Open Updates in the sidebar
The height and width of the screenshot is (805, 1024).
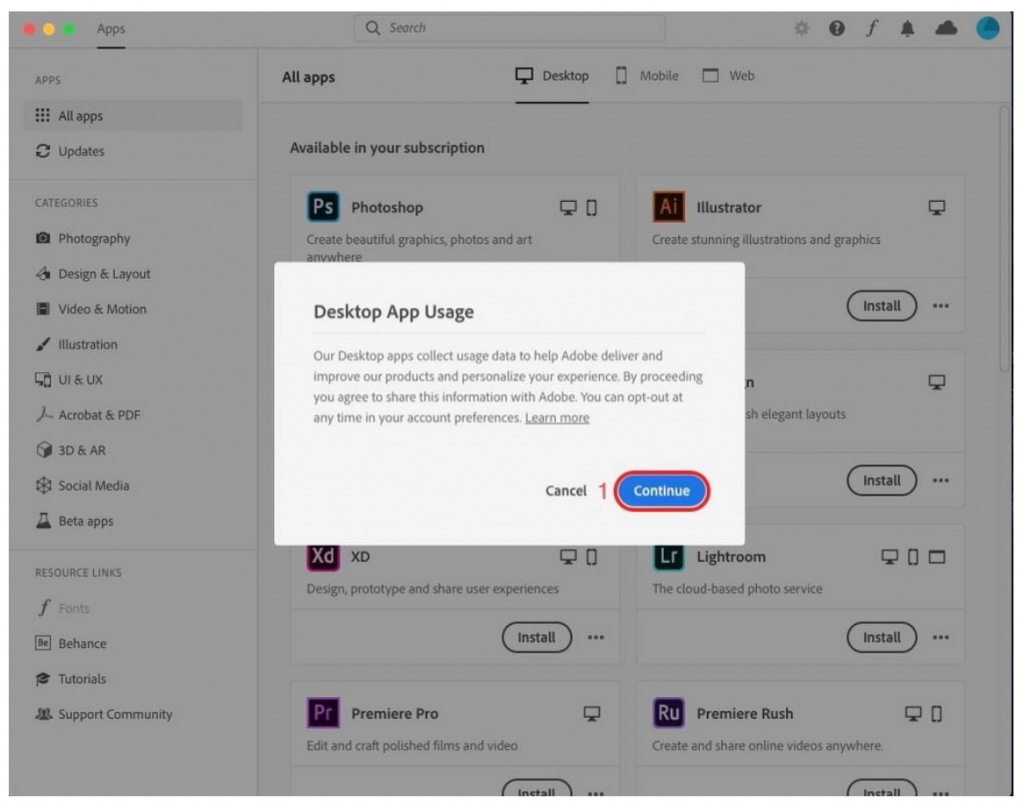pos(81,151)
